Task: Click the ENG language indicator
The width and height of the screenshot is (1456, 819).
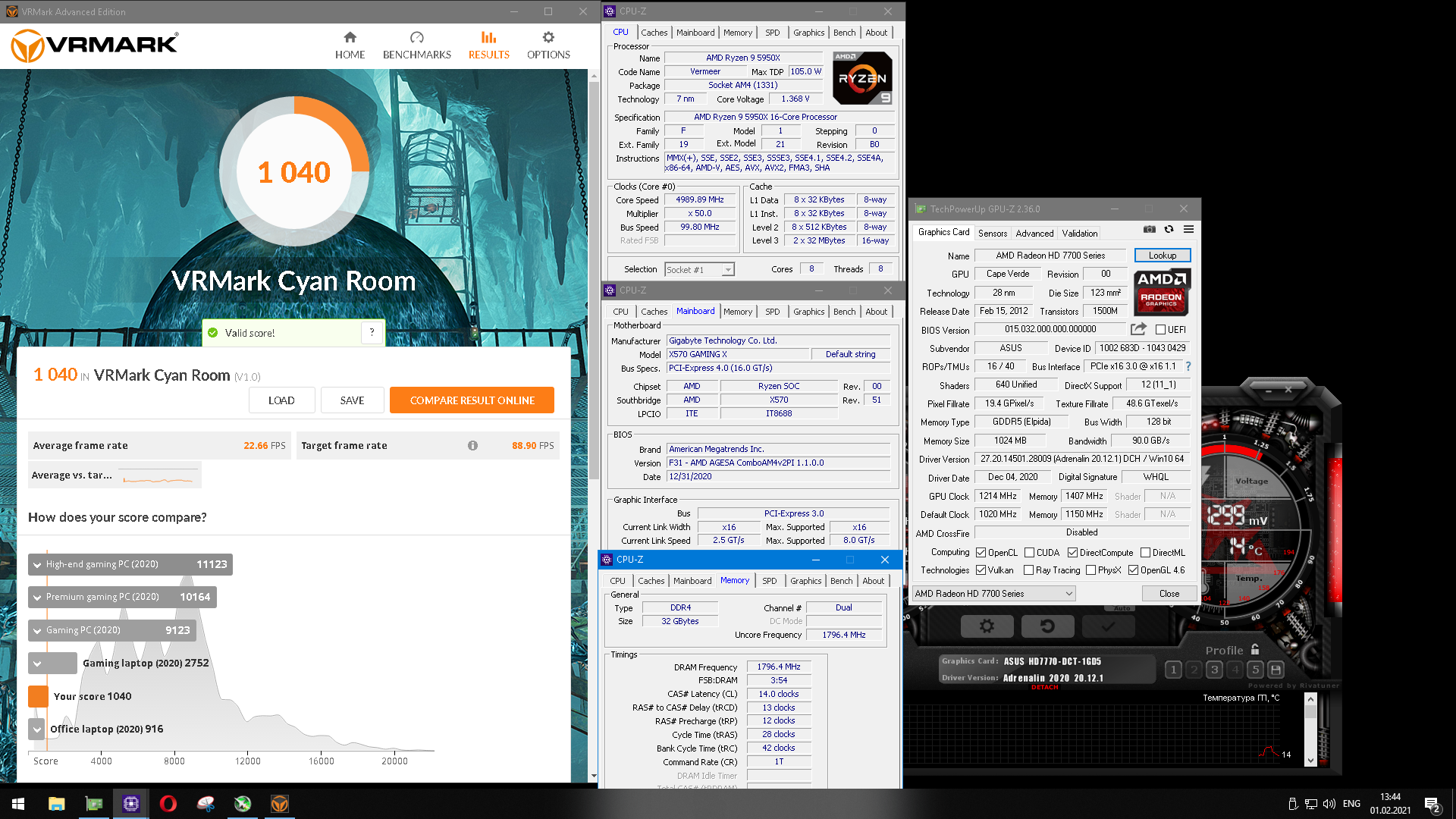Action: (x=1351, y=804)
